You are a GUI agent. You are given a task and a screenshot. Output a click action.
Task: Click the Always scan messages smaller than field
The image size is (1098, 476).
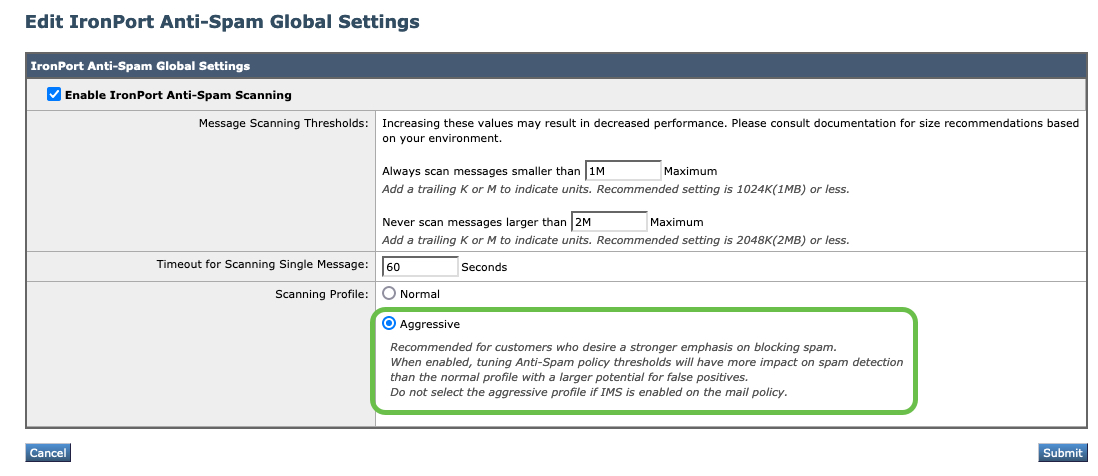623,171
